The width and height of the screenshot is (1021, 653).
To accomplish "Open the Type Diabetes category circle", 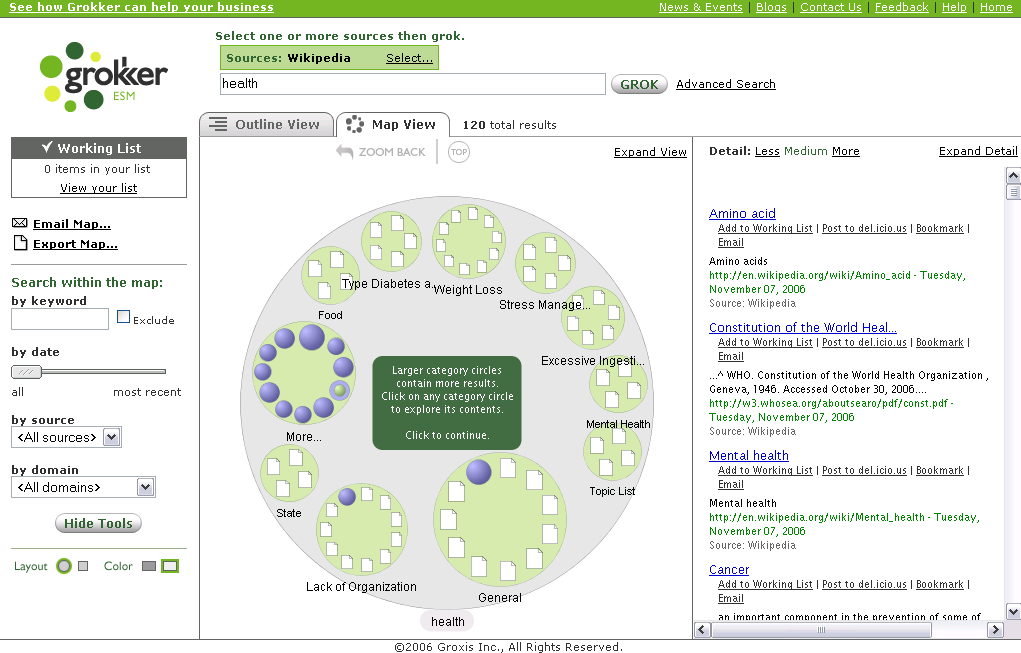I will click(391, 241).
